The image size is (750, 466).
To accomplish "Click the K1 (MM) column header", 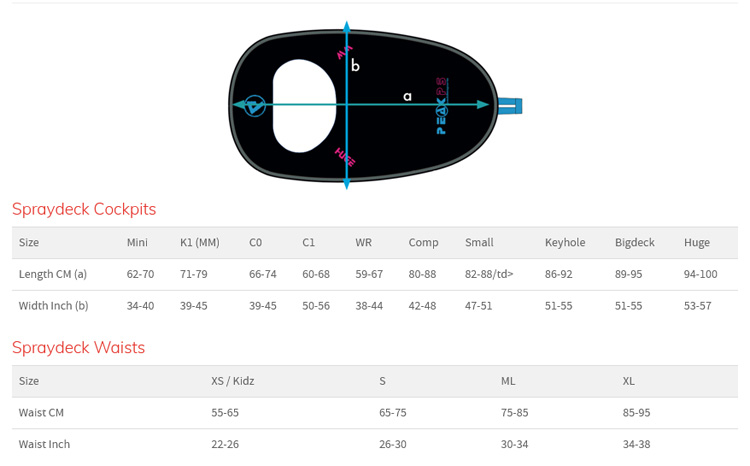I will pyautogui.click(x=200, y=243).
